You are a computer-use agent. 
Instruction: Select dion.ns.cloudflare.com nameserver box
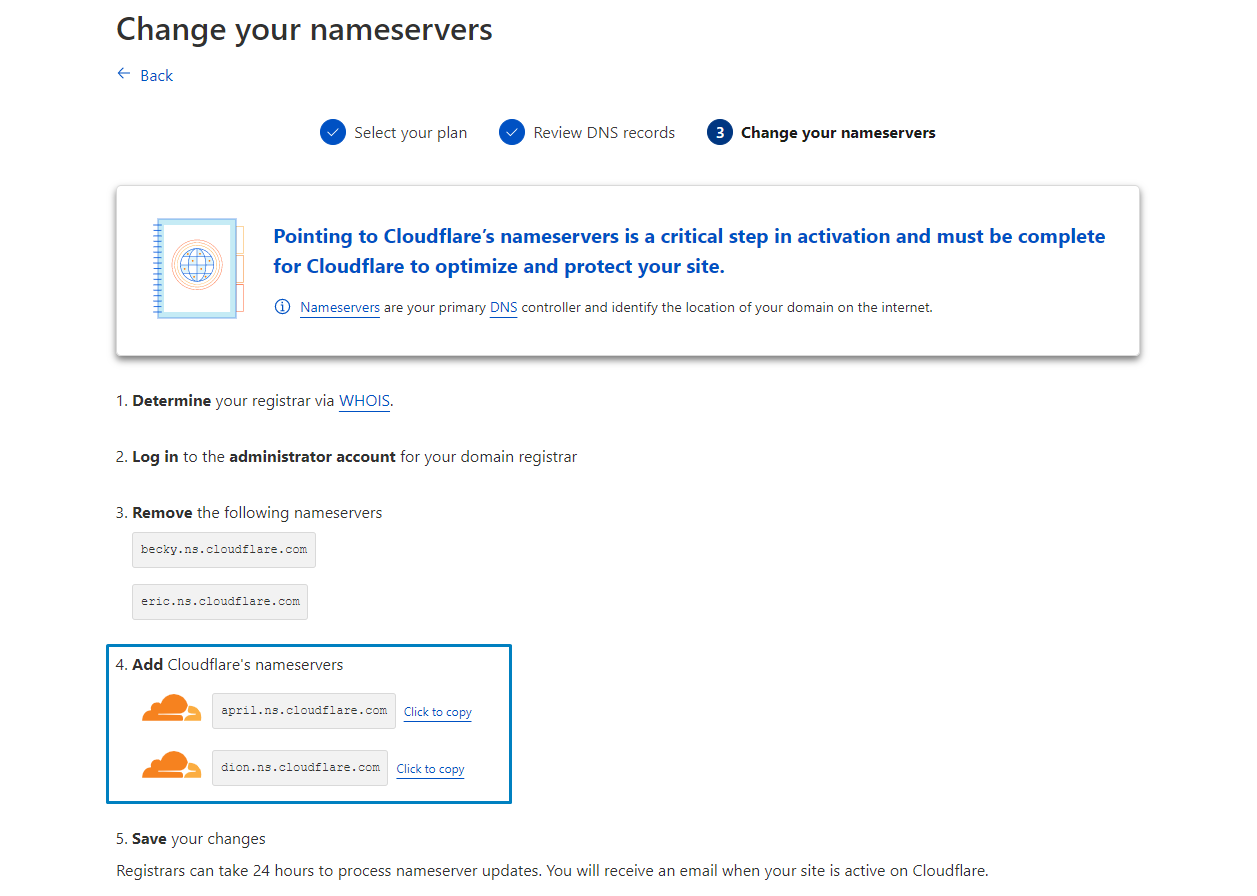[300, 768]
